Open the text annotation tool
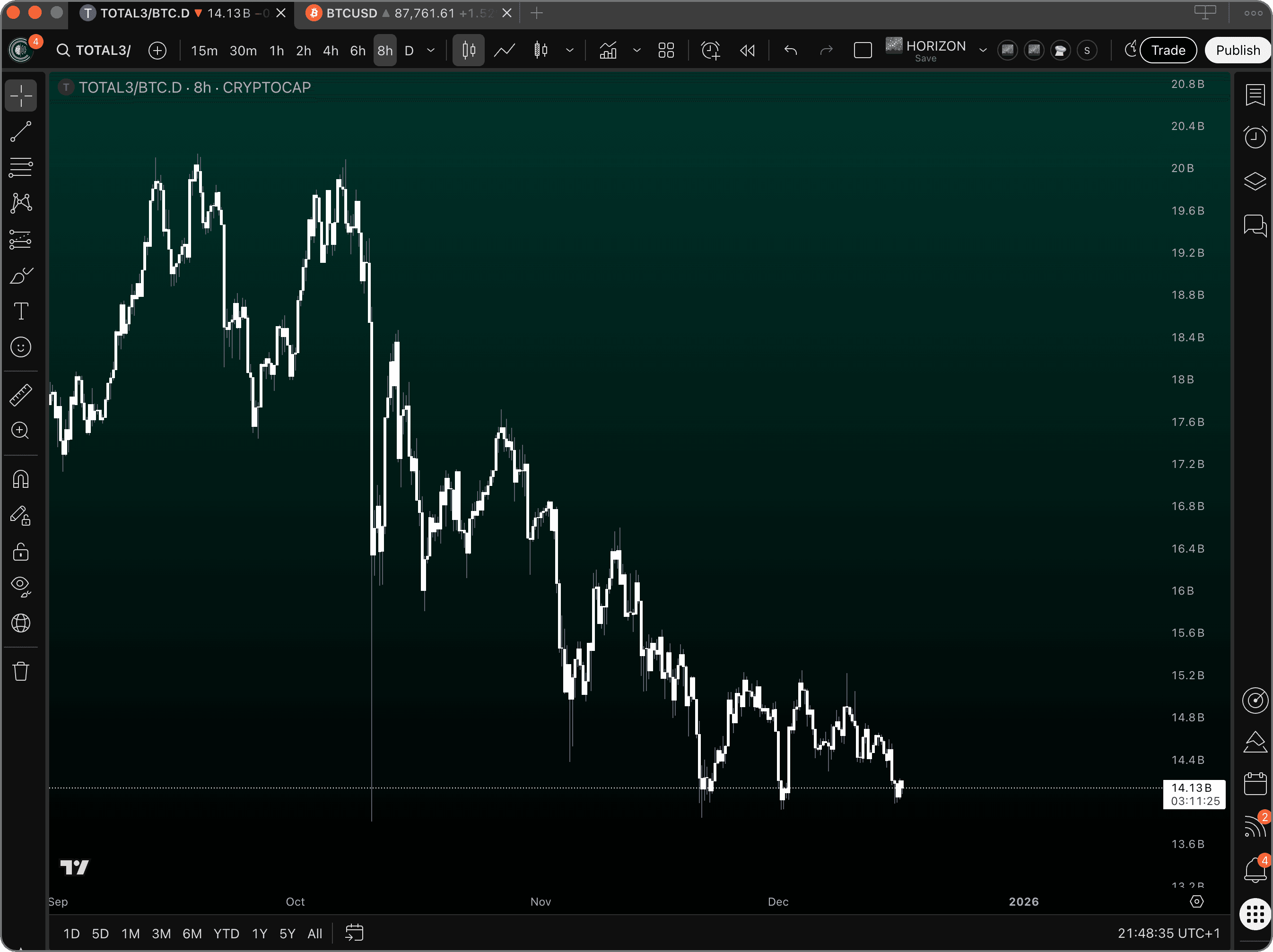Screen dimensions: 1273x952 tap(21, 311)
